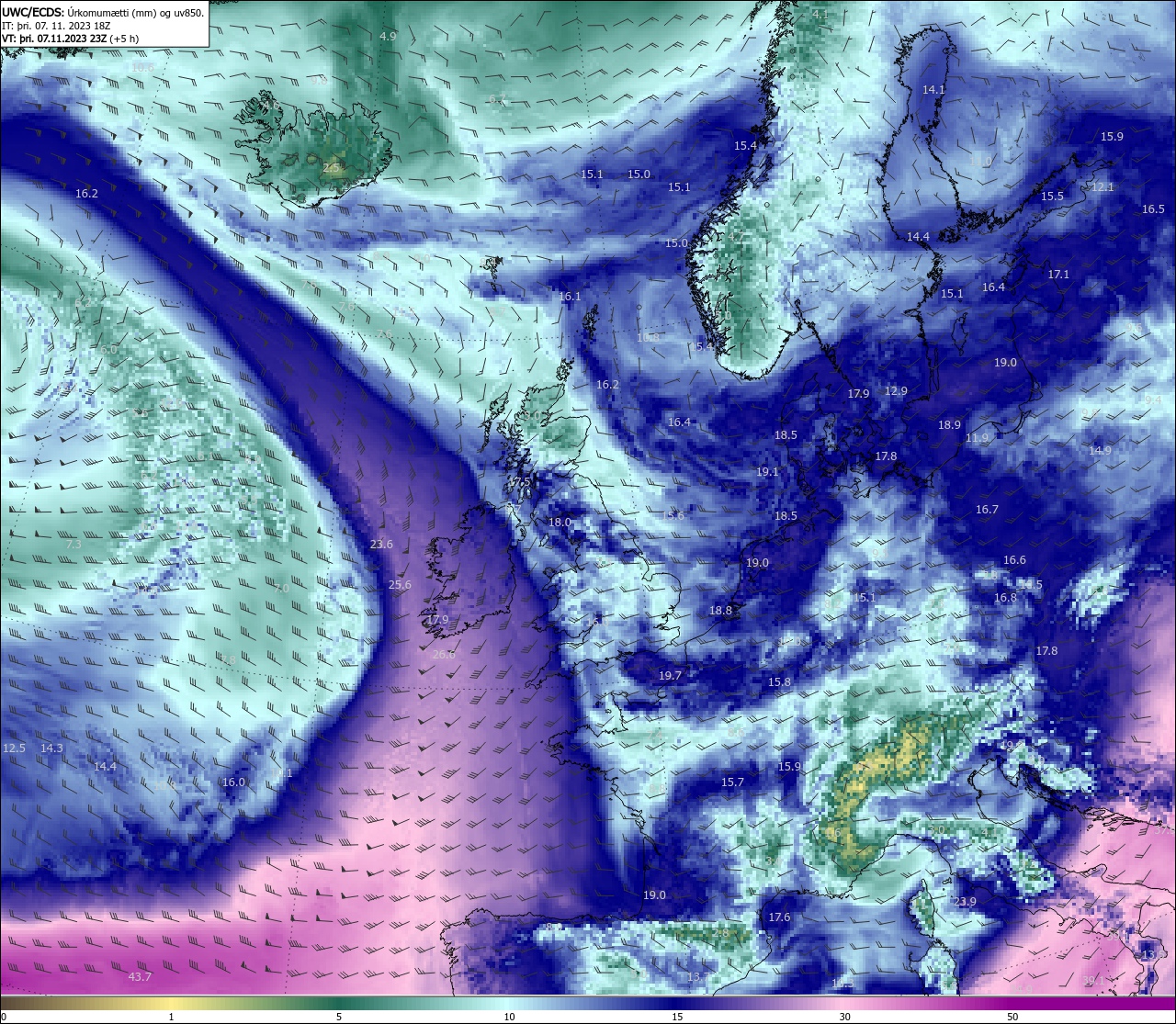This screenshot has height=1024, width=1176.
Task: Click the 12.9 value label
Action: [896, 390]
